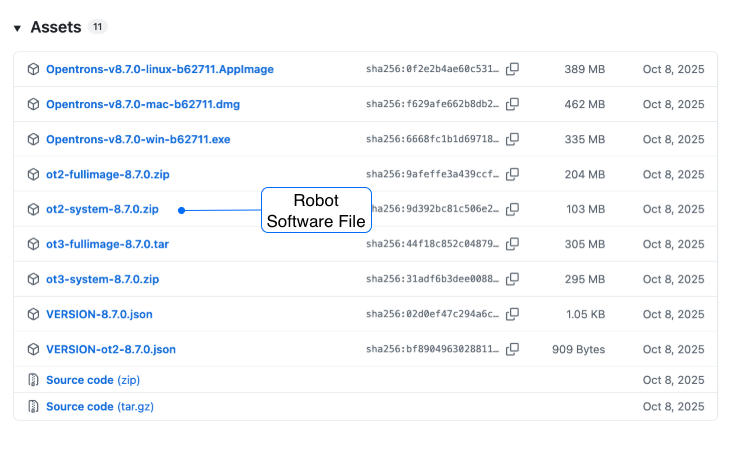Select hash text sha256:f629afe662b8db2…
Image resolution: width=732 pixels, height=450 pixels.
[432, 104]
